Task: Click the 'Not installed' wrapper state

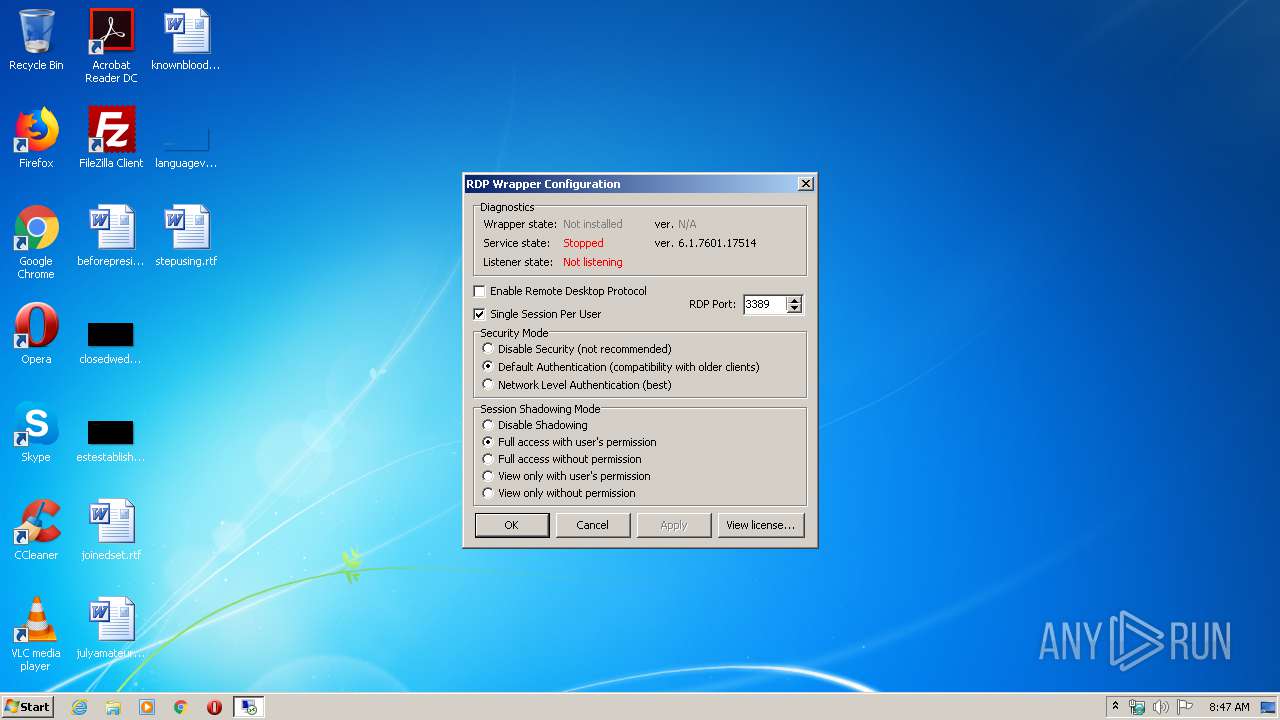Action: coord(592,224)
